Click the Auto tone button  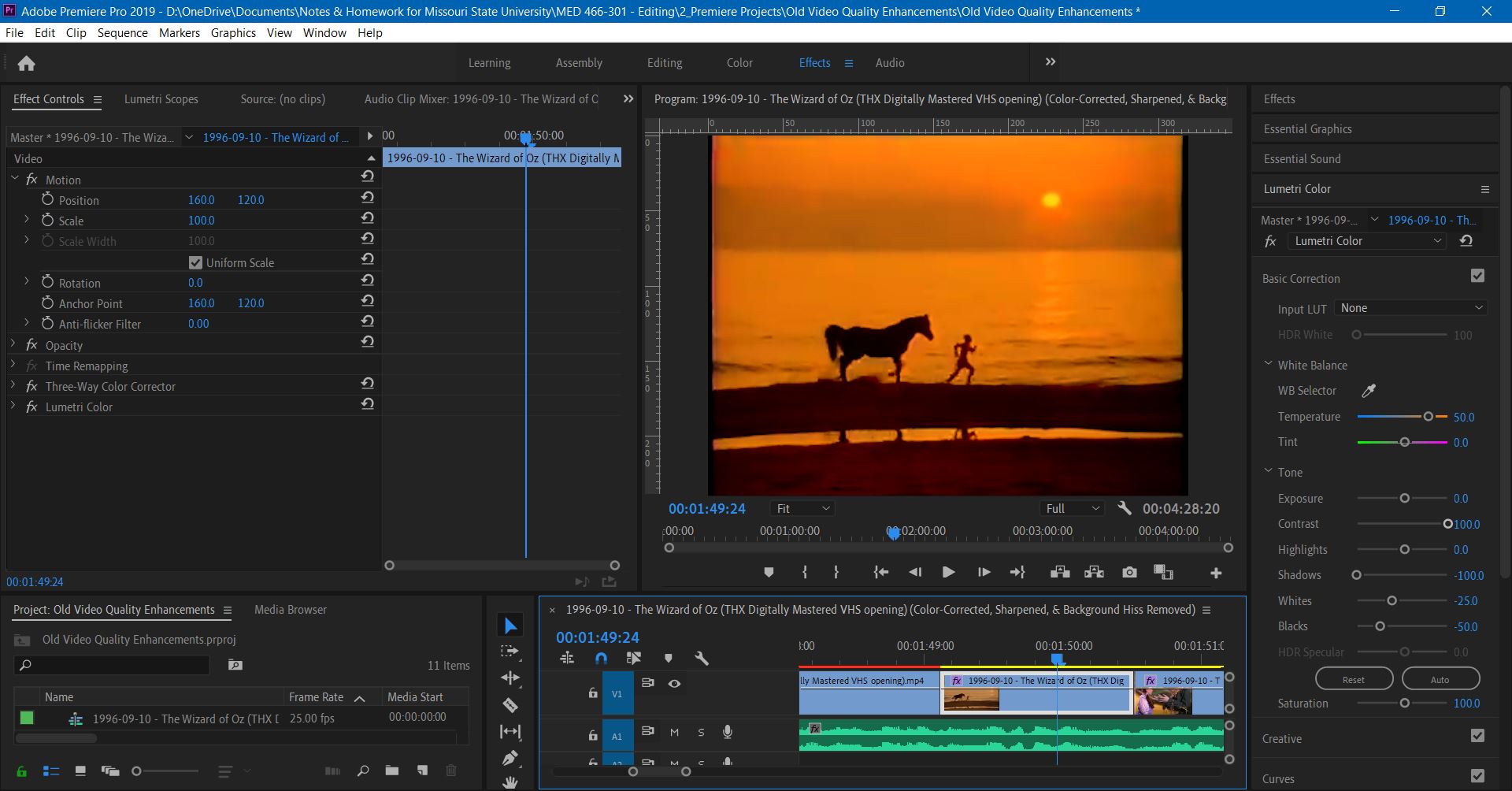pos(1440,679)
